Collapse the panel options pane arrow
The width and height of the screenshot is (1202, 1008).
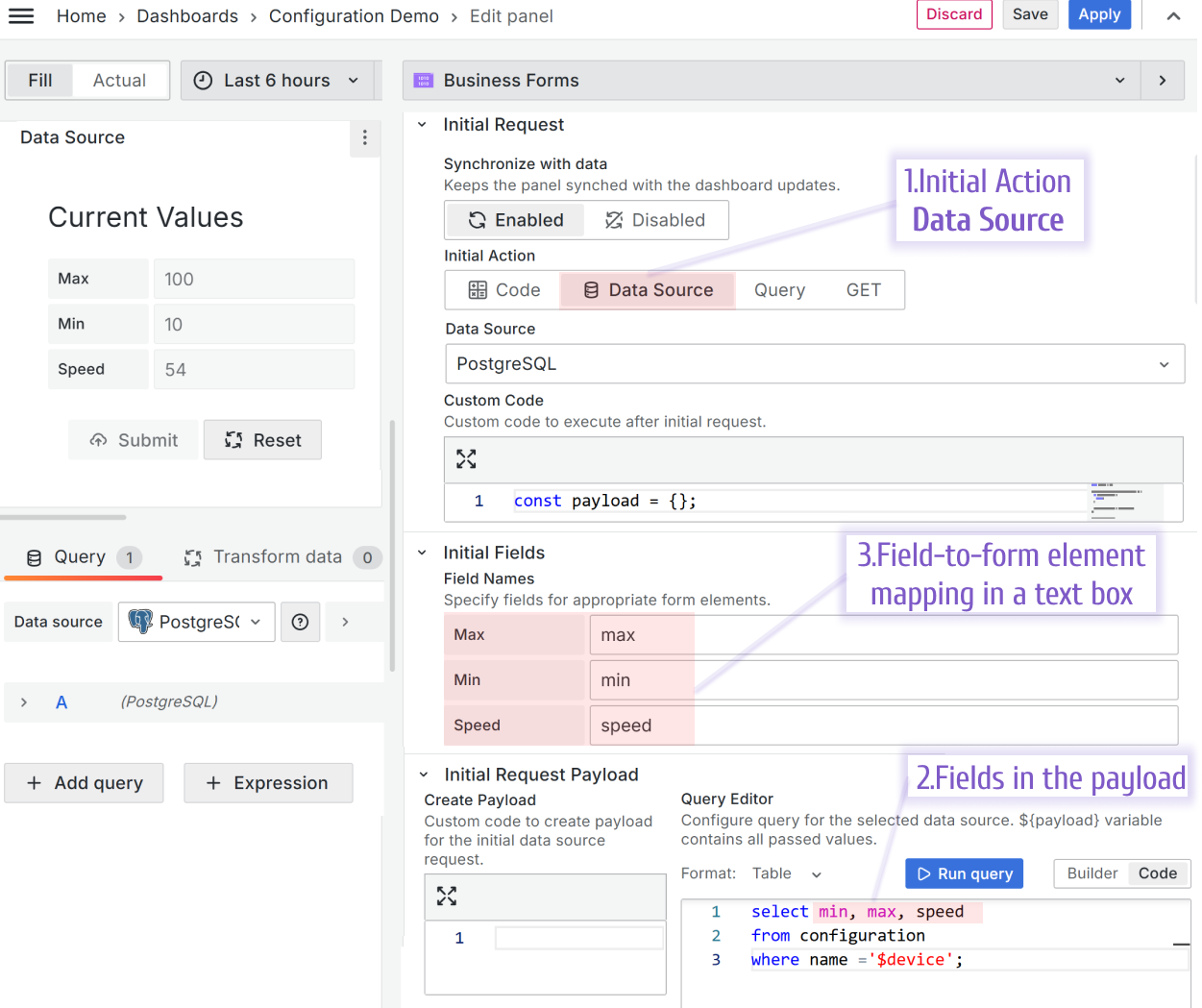click(1163, 81)
